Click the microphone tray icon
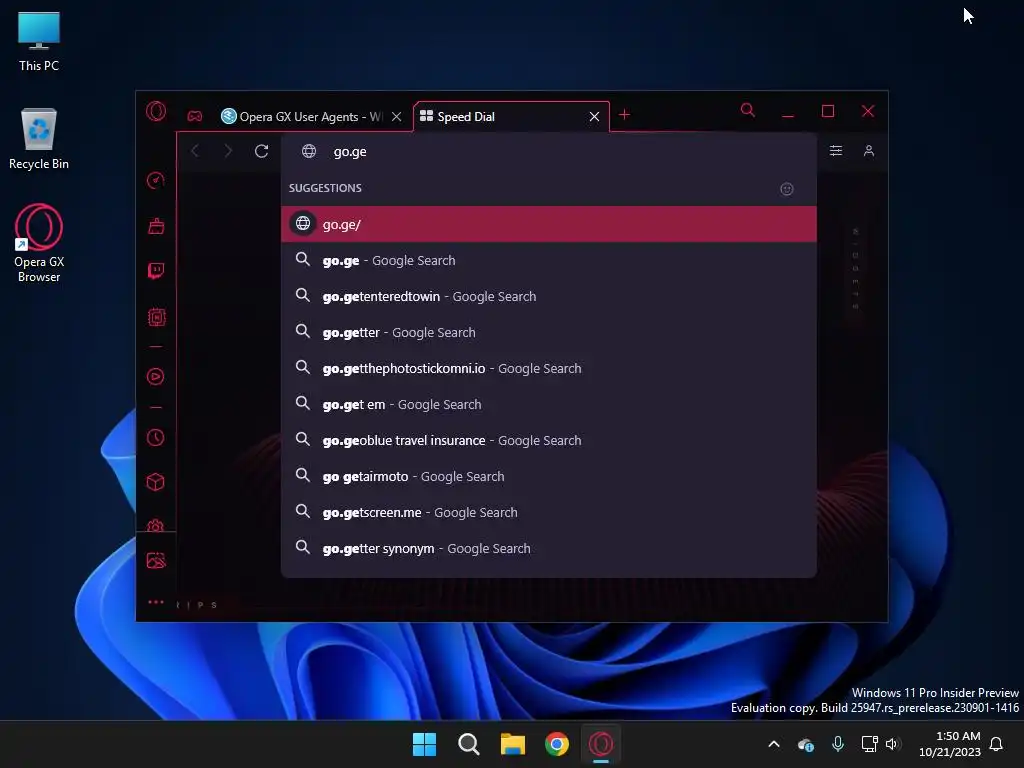 (838, 744)
